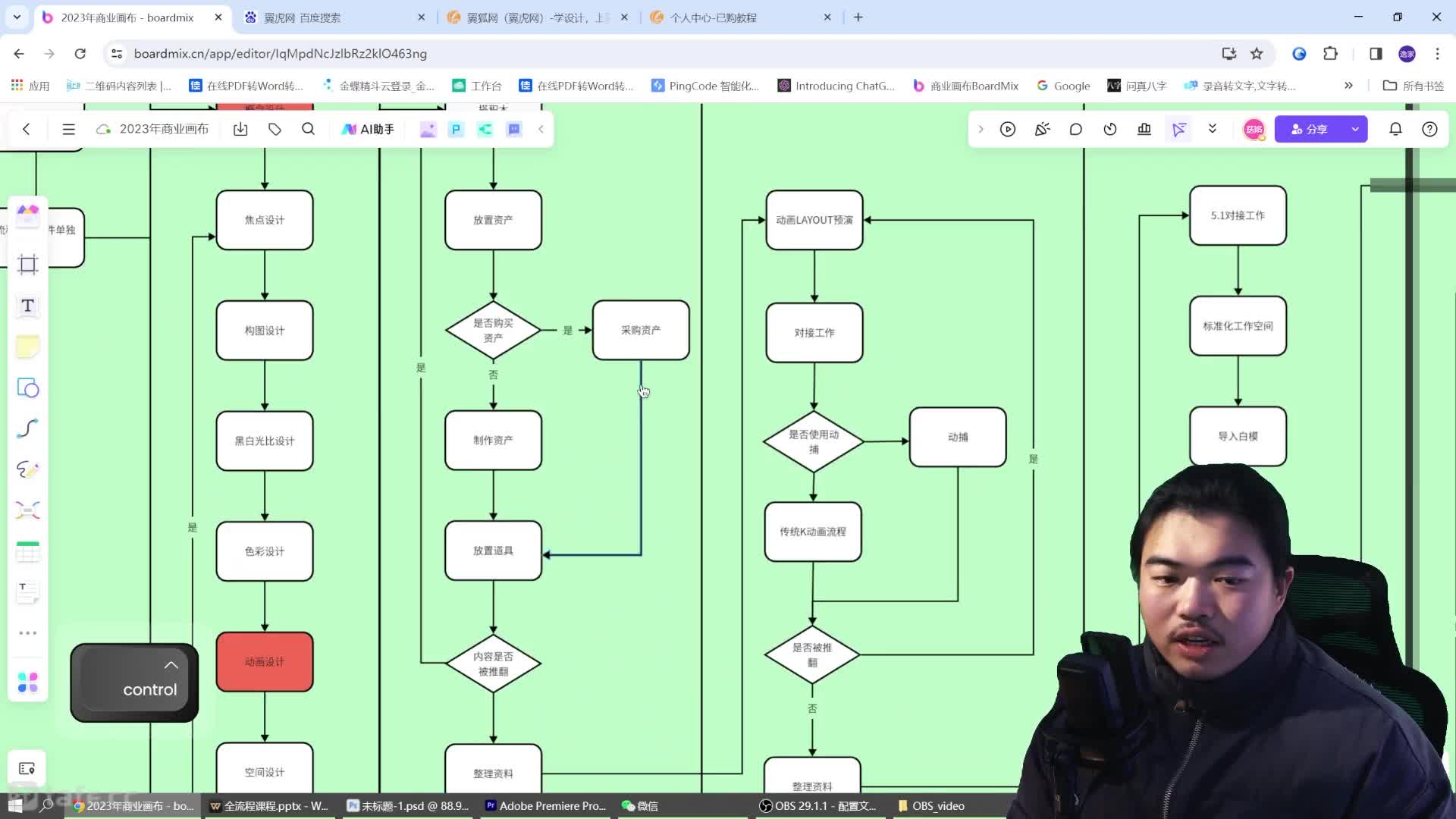Open the 工作台 bookmark
1456x819 pixels.
coord(477,86)
